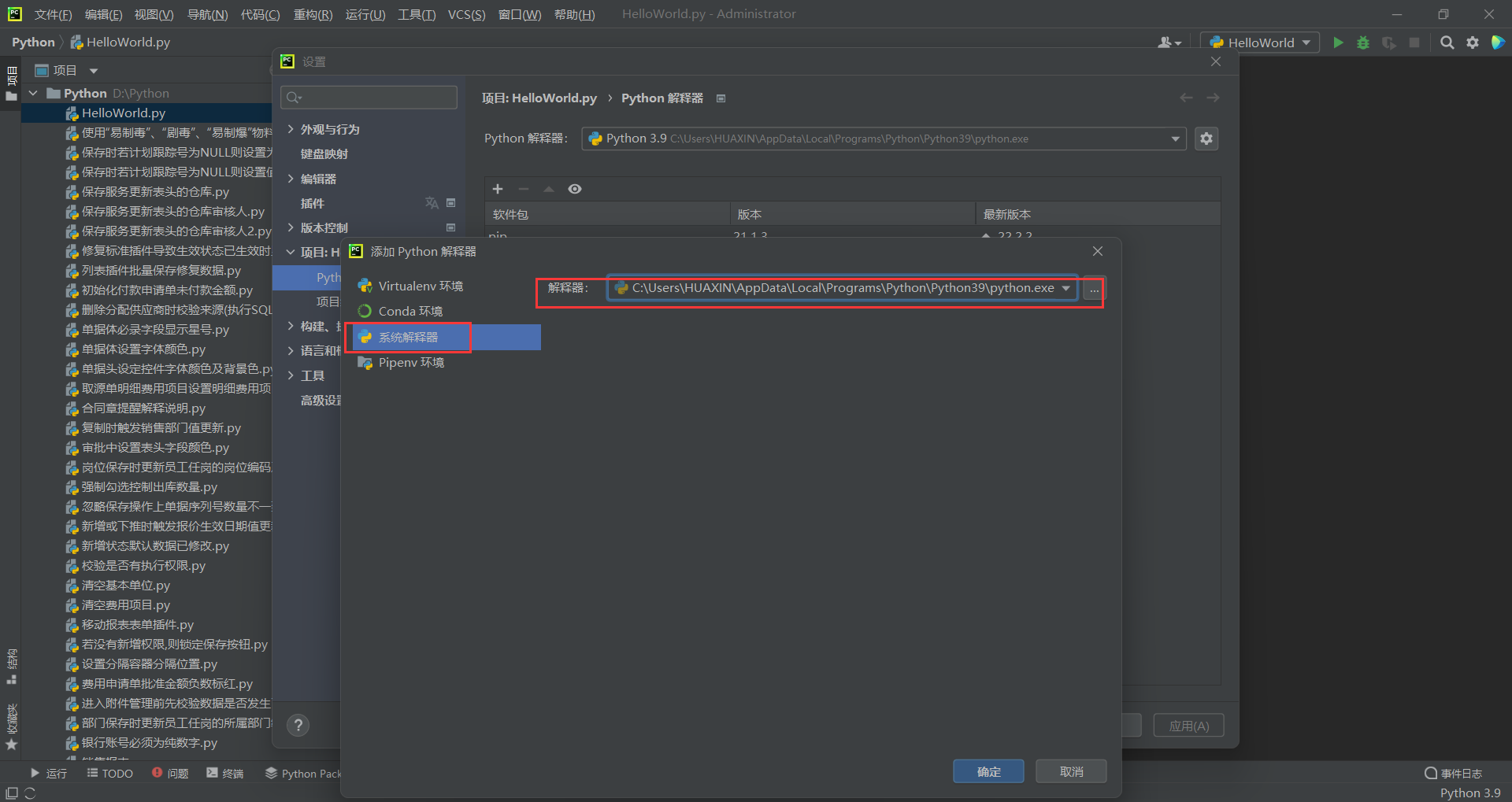This screenshot has width=1512, height=802.
Task: Open the 编辑(E) menu
Action: pyautogui.click(x=103, y=14)
